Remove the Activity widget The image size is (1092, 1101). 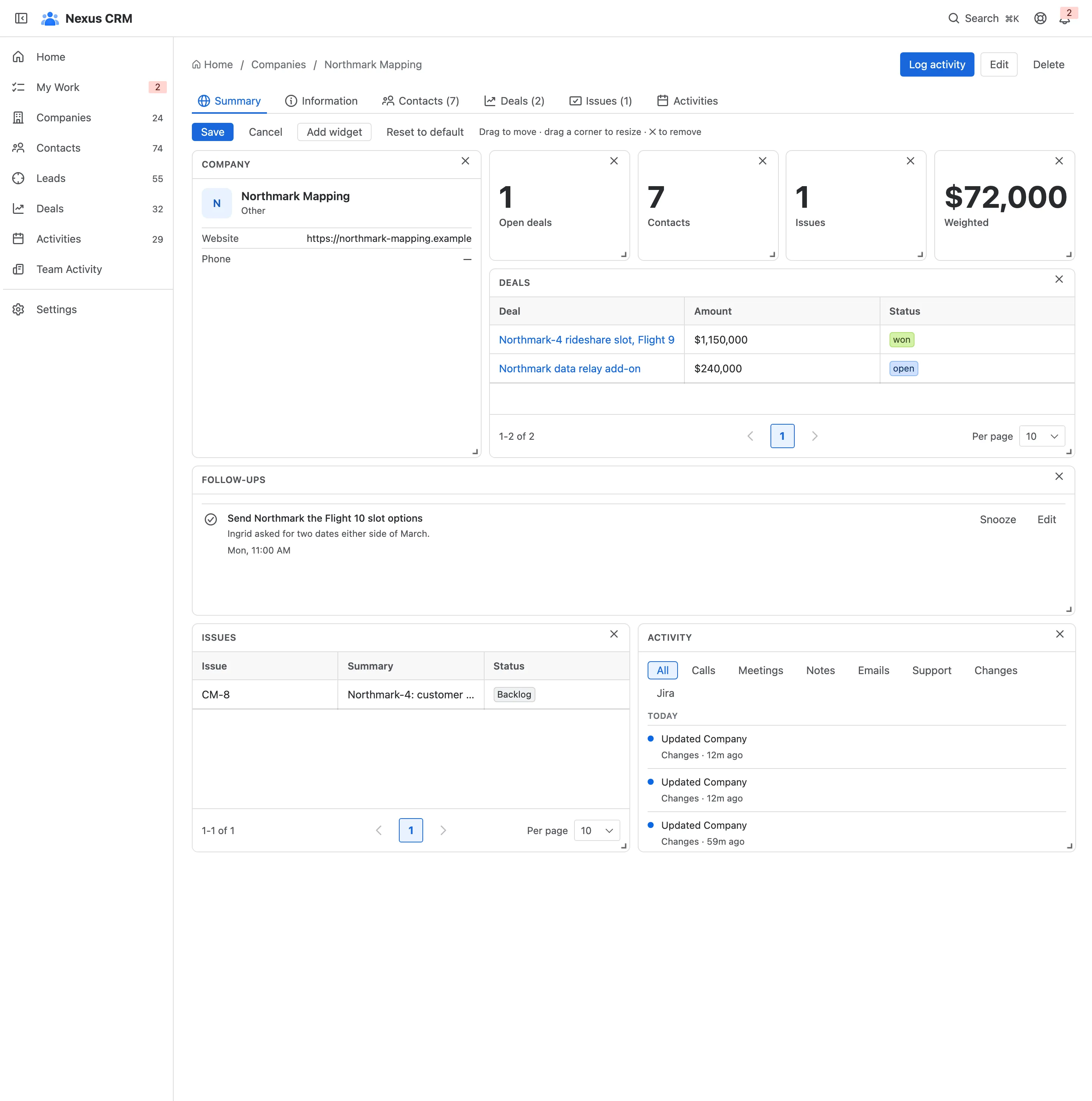(x=1059, y=634)
